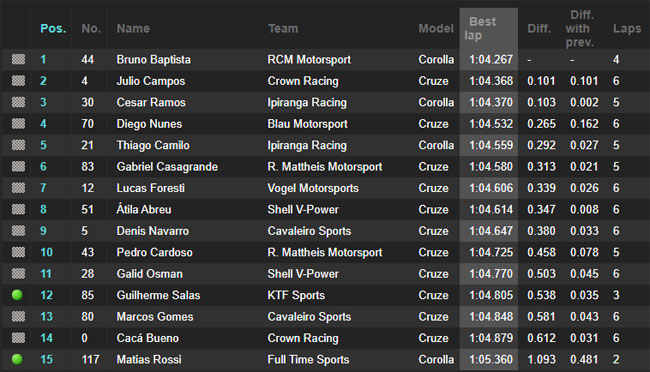
Task: Click the Vogel Motorsports team cell
Action: pos(313,188)
